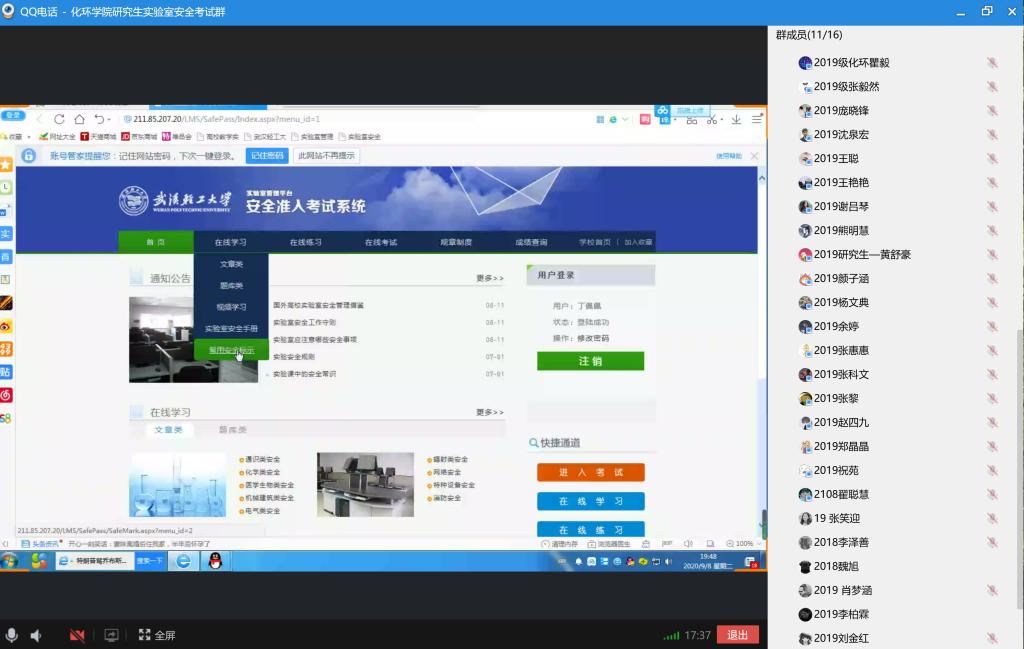
Task: Click the QQ penguin taskbar icon
Action: click(x=214, y=561)
